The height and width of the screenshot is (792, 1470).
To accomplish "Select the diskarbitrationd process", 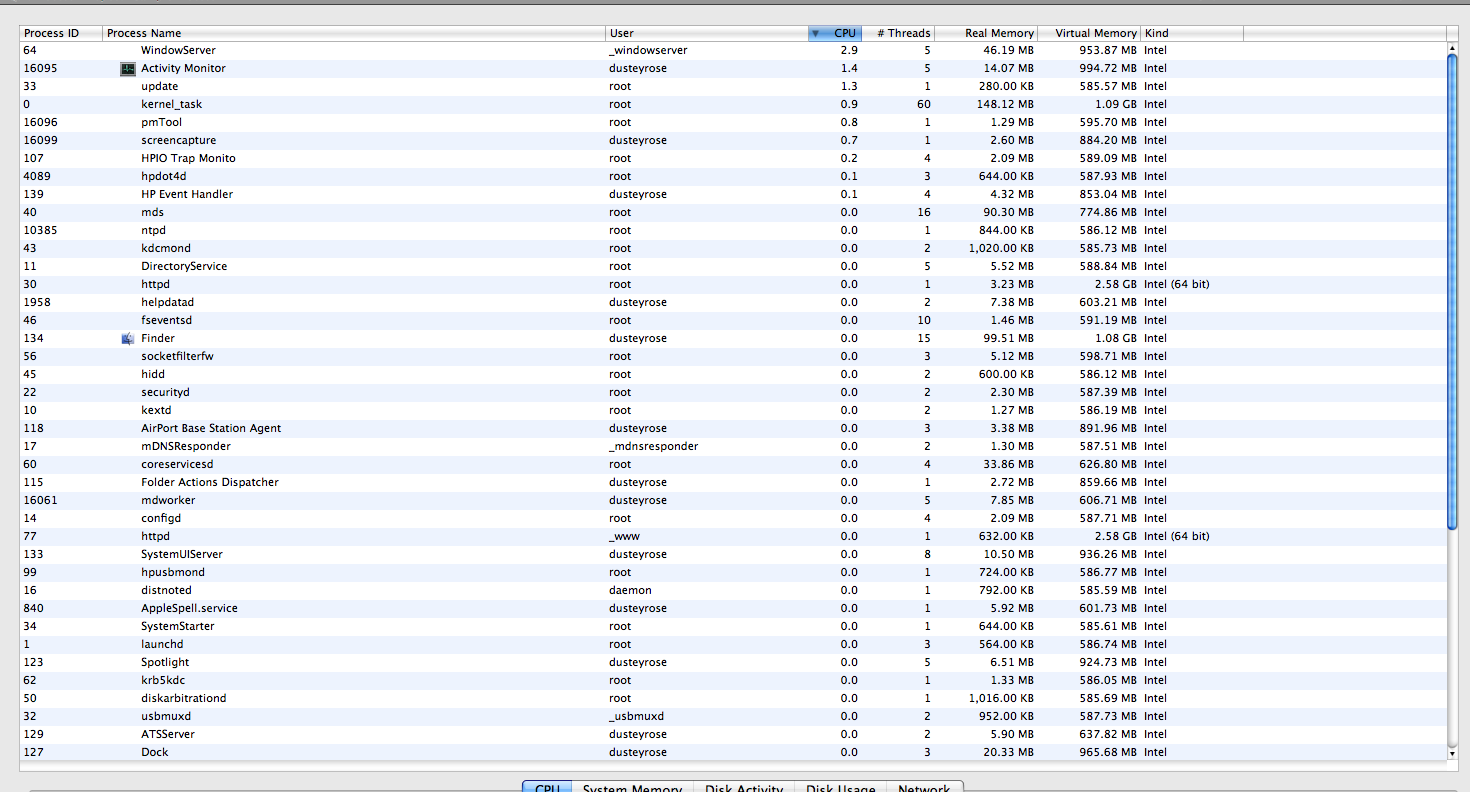I will pos(733,698).
